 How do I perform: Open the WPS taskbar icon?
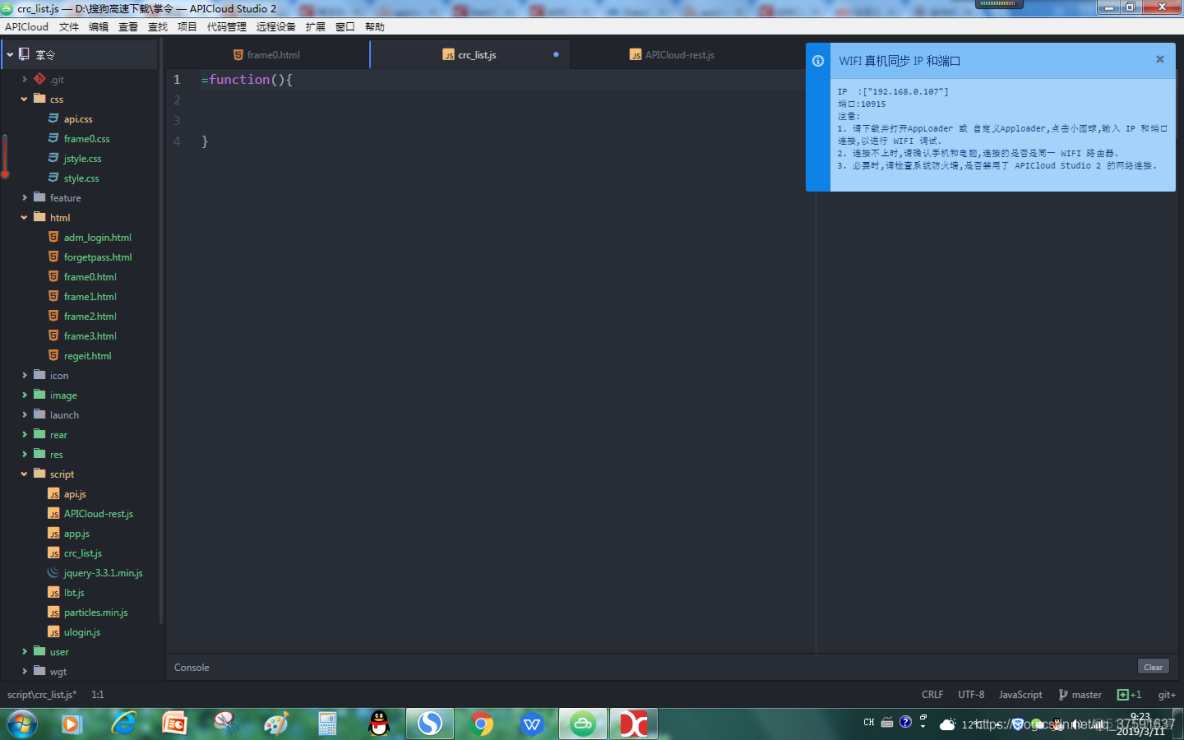[532, 723]
